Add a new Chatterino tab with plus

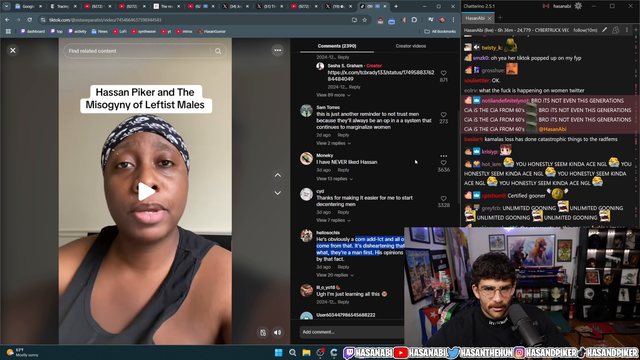500,18
